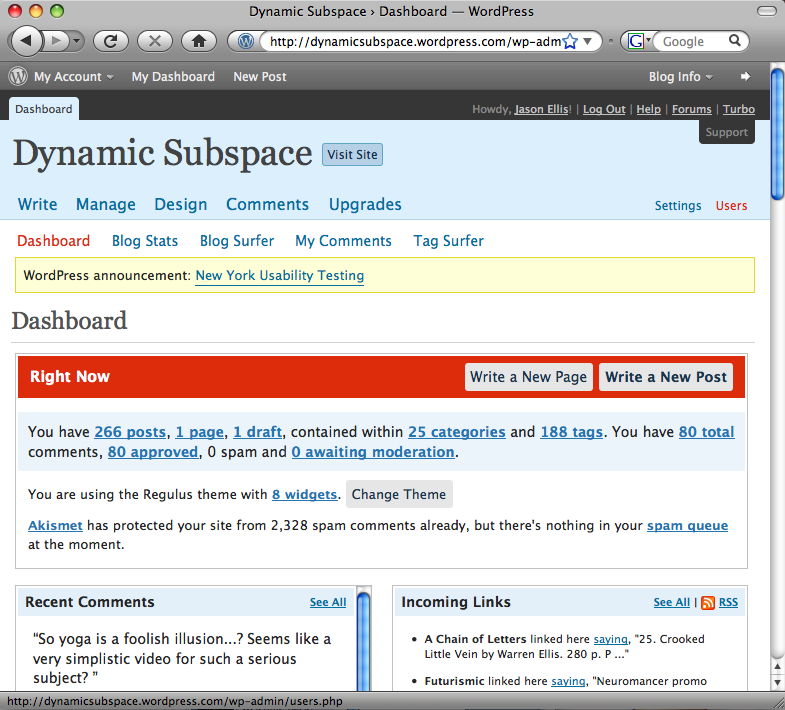Click the browser Reload button

pyautogui.click(x=110, y=41)
